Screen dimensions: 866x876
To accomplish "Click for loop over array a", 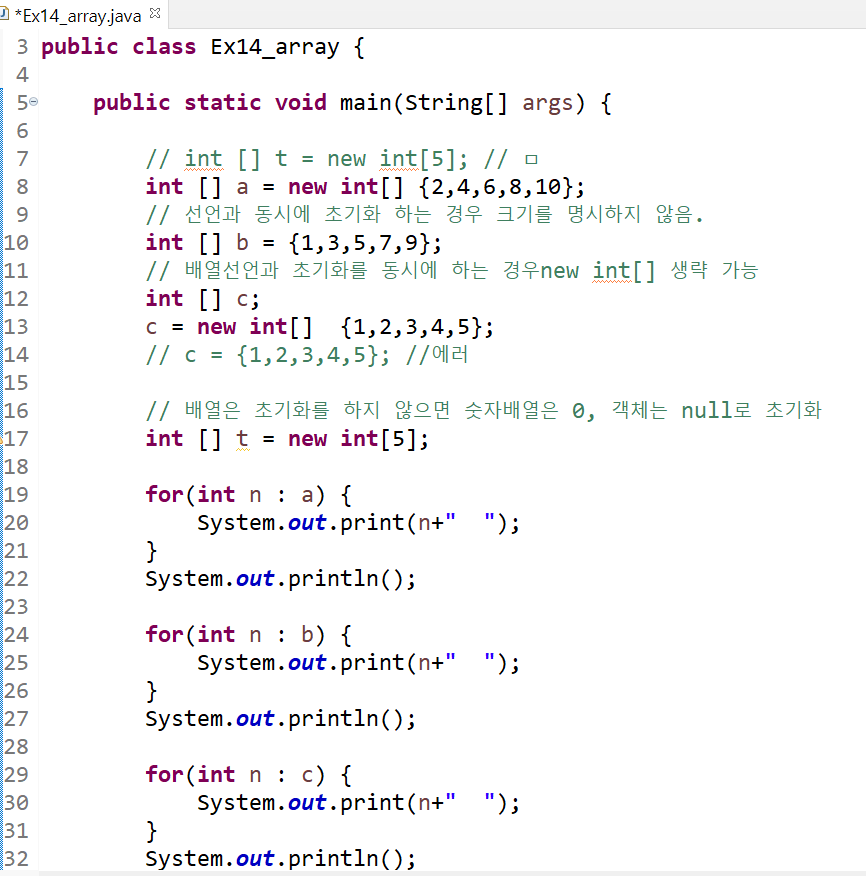I will point(248,495).
